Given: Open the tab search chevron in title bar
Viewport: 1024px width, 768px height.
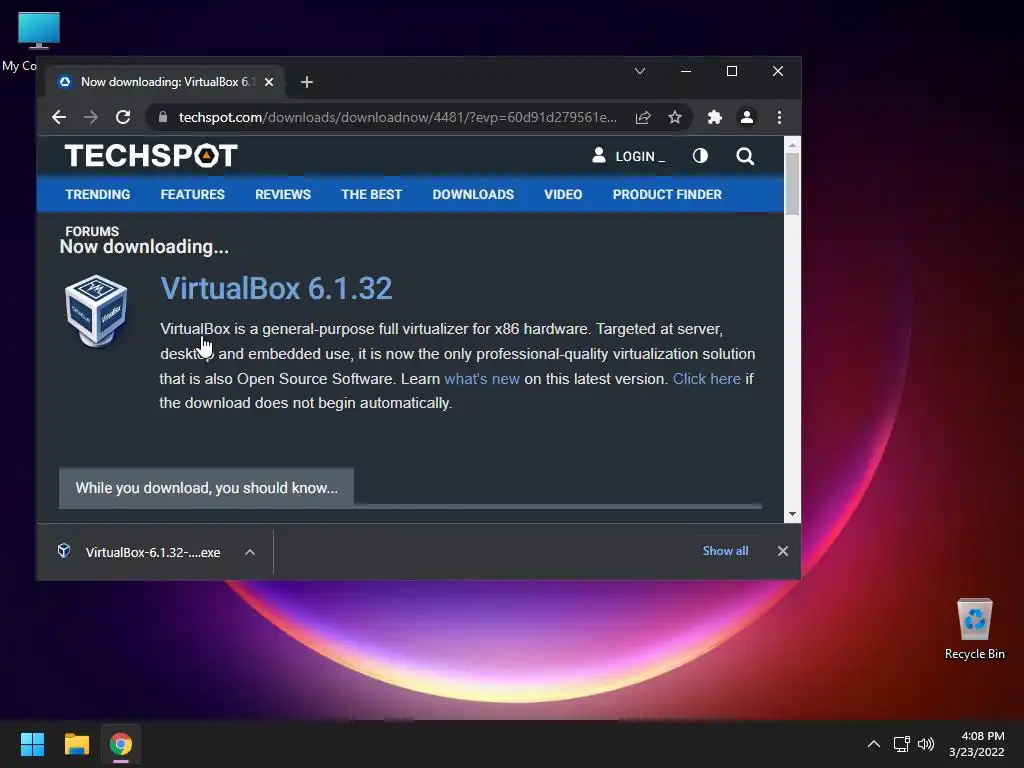Looking at the screenshot, I should (640, 71).
